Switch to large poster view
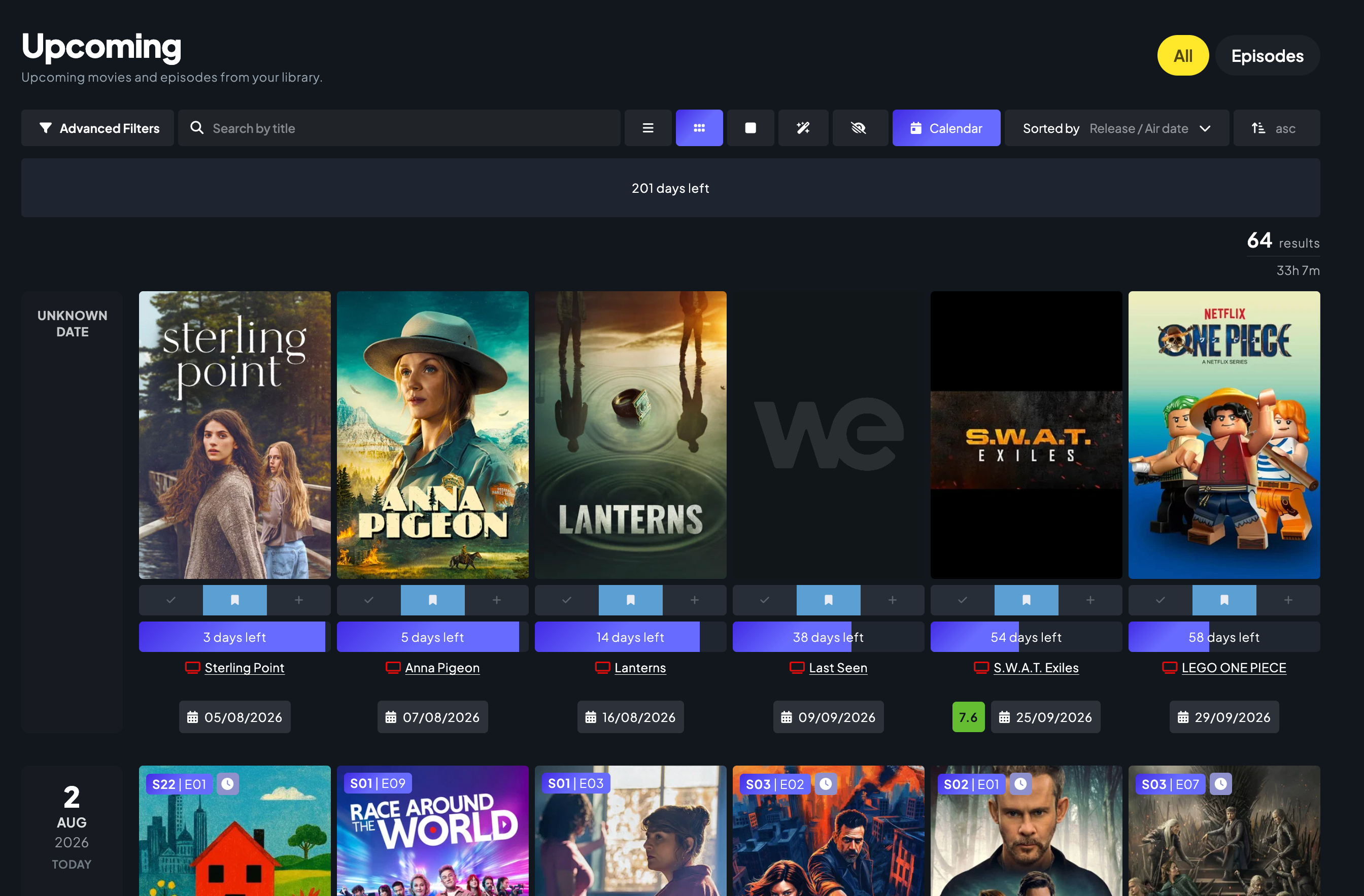 click(x=750, y=128)
